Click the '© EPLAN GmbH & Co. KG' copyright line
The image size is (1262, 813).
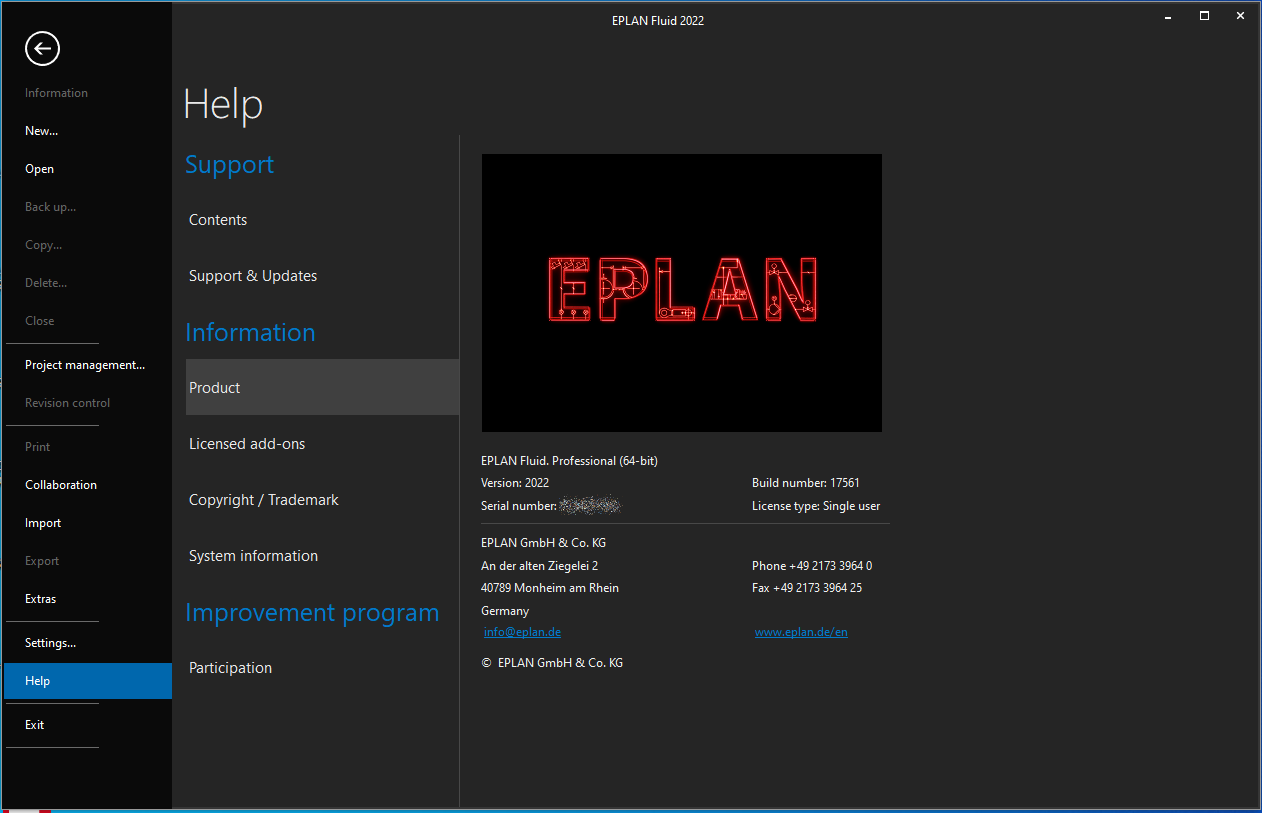pyautogui.click(x=552, y=663)
